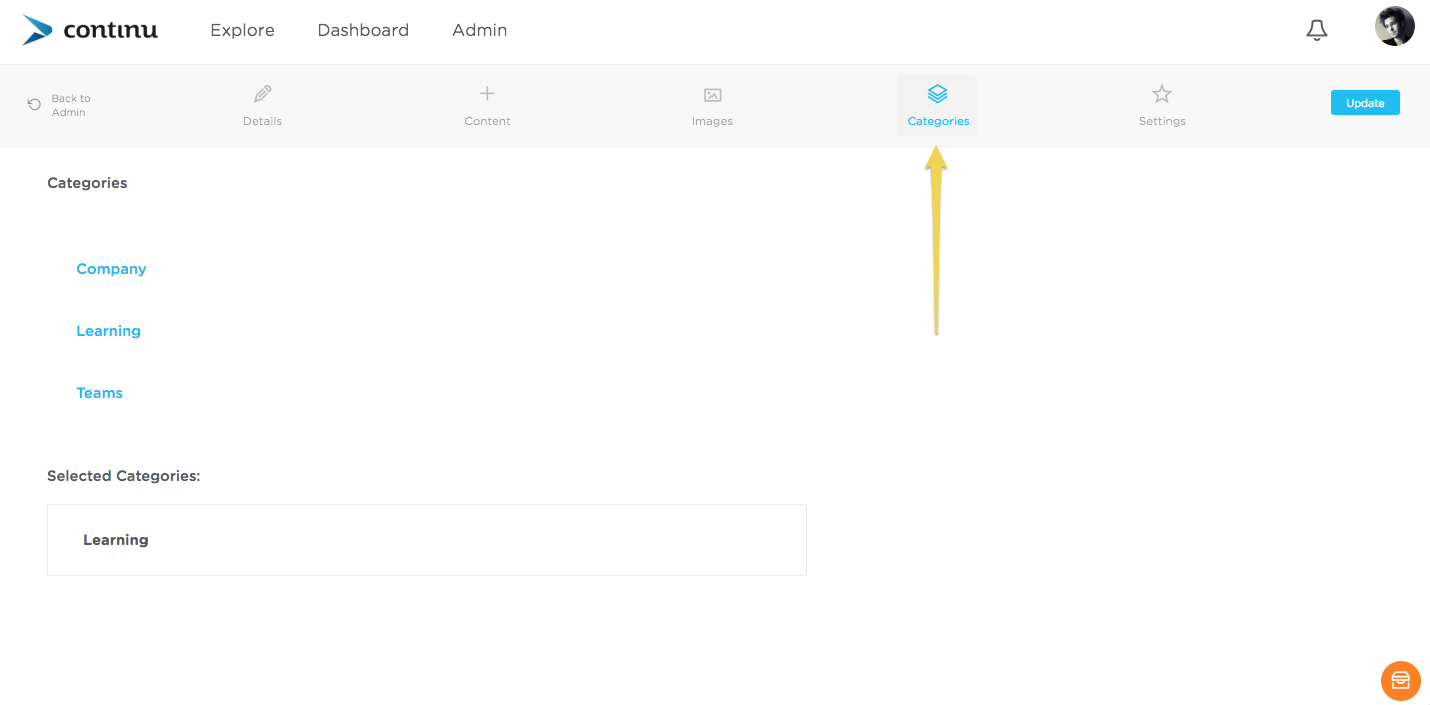Click Learning in the Selected Categories box
Screen dimensions: 1430x705
[x=116, y=540]
